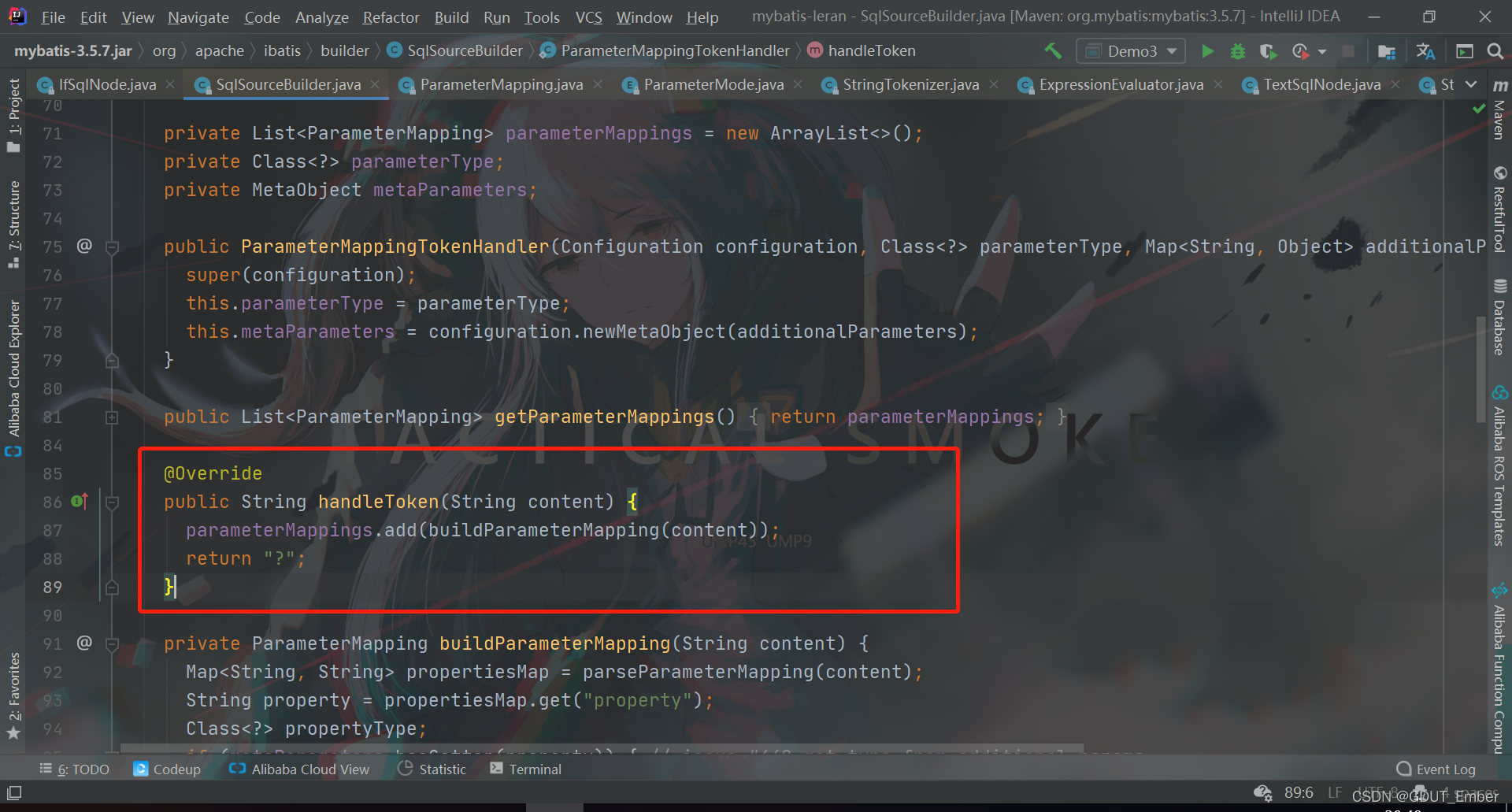Switch to the ParameterMapping.java tab
Viewport: 1512px width, 812px height.
[501, 84]
